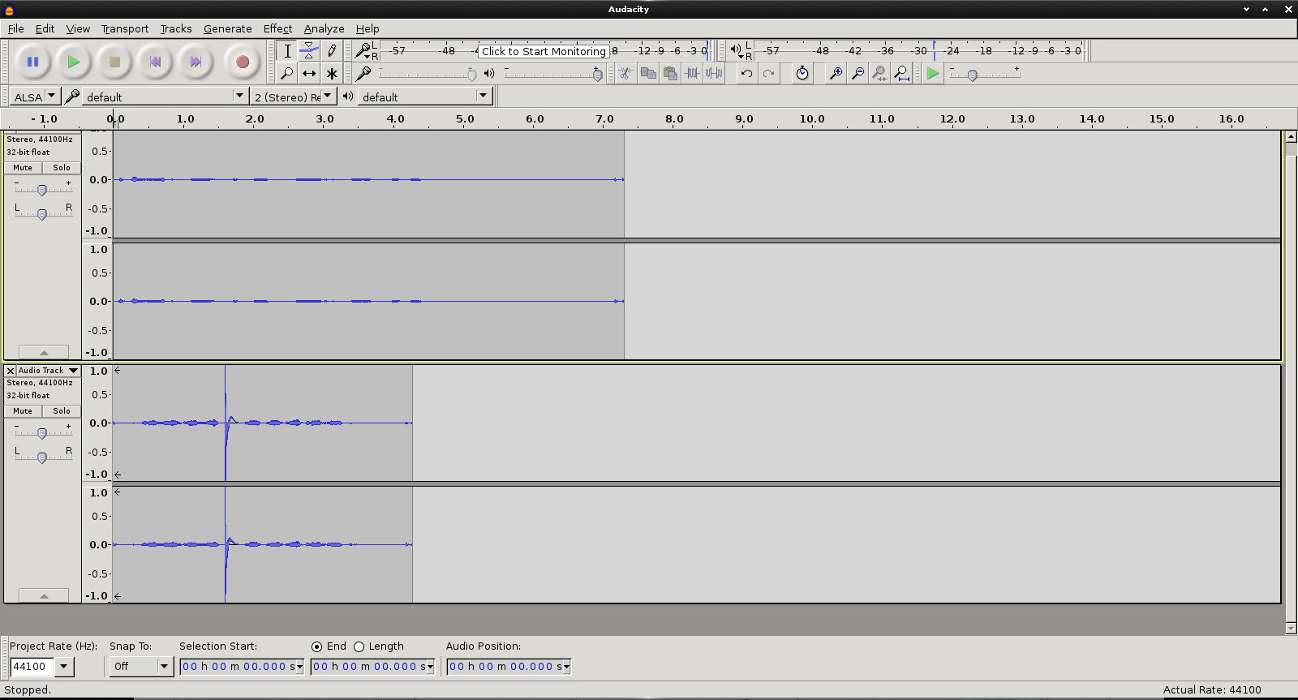Solo the second audio track
The width and height of the screenshot is (1298, 700).
61,410
